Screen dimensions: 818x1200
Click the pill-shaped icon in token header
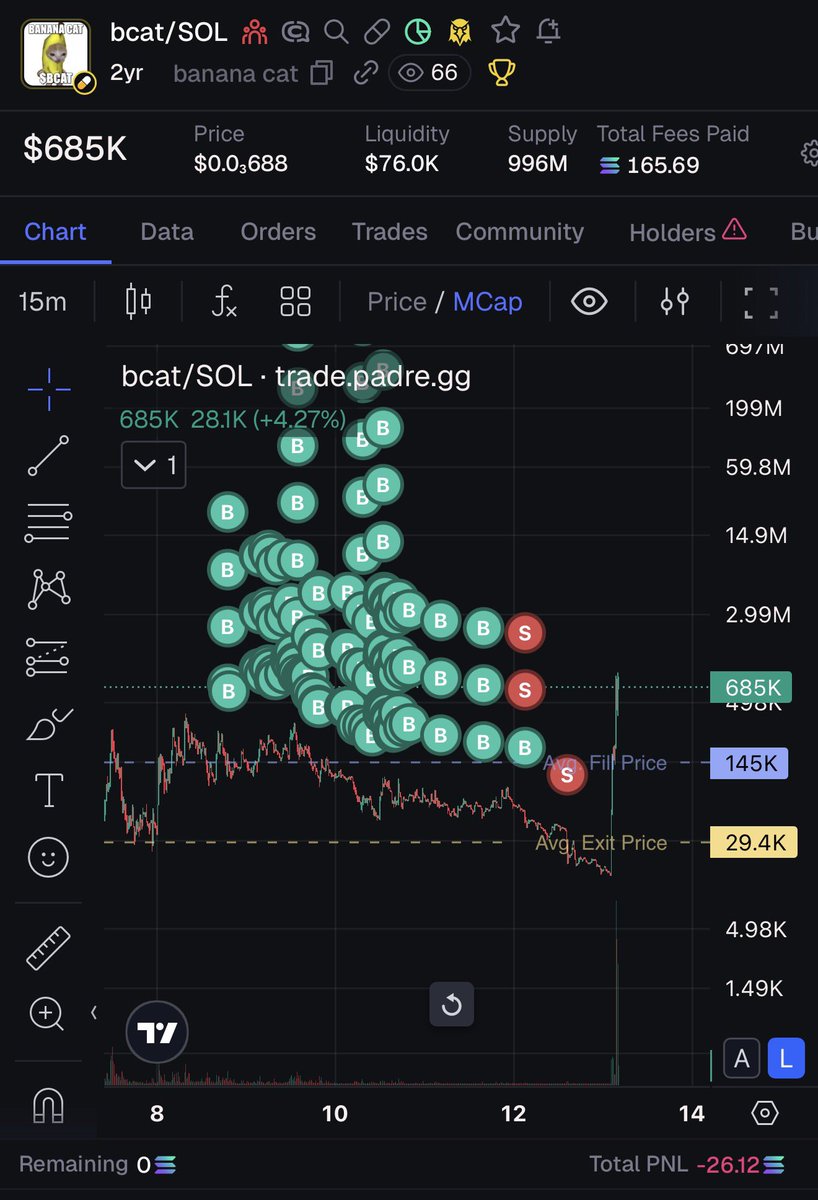[376, 32]
